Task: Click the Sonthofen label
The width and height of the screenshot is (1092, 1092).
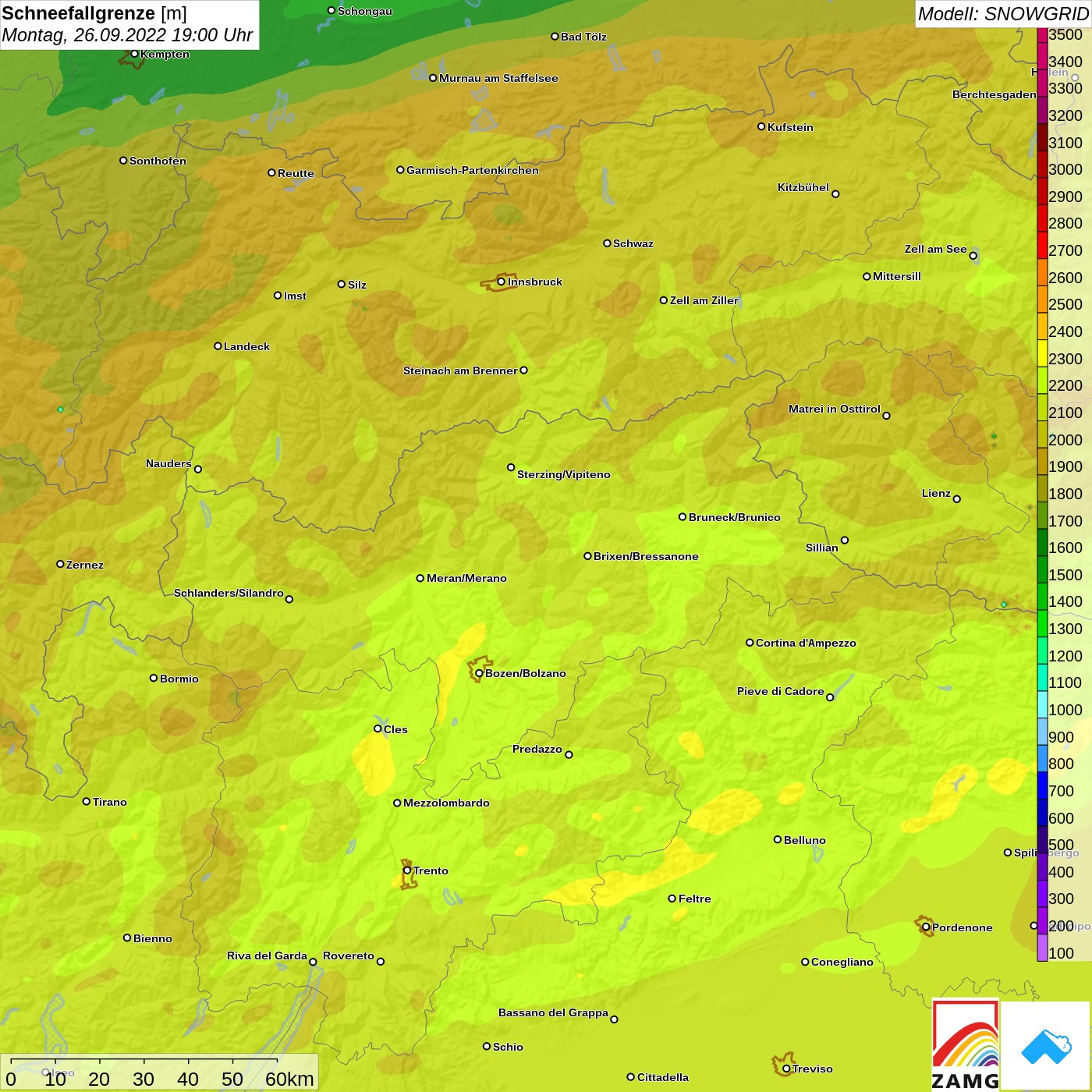Action: [158, 161]
